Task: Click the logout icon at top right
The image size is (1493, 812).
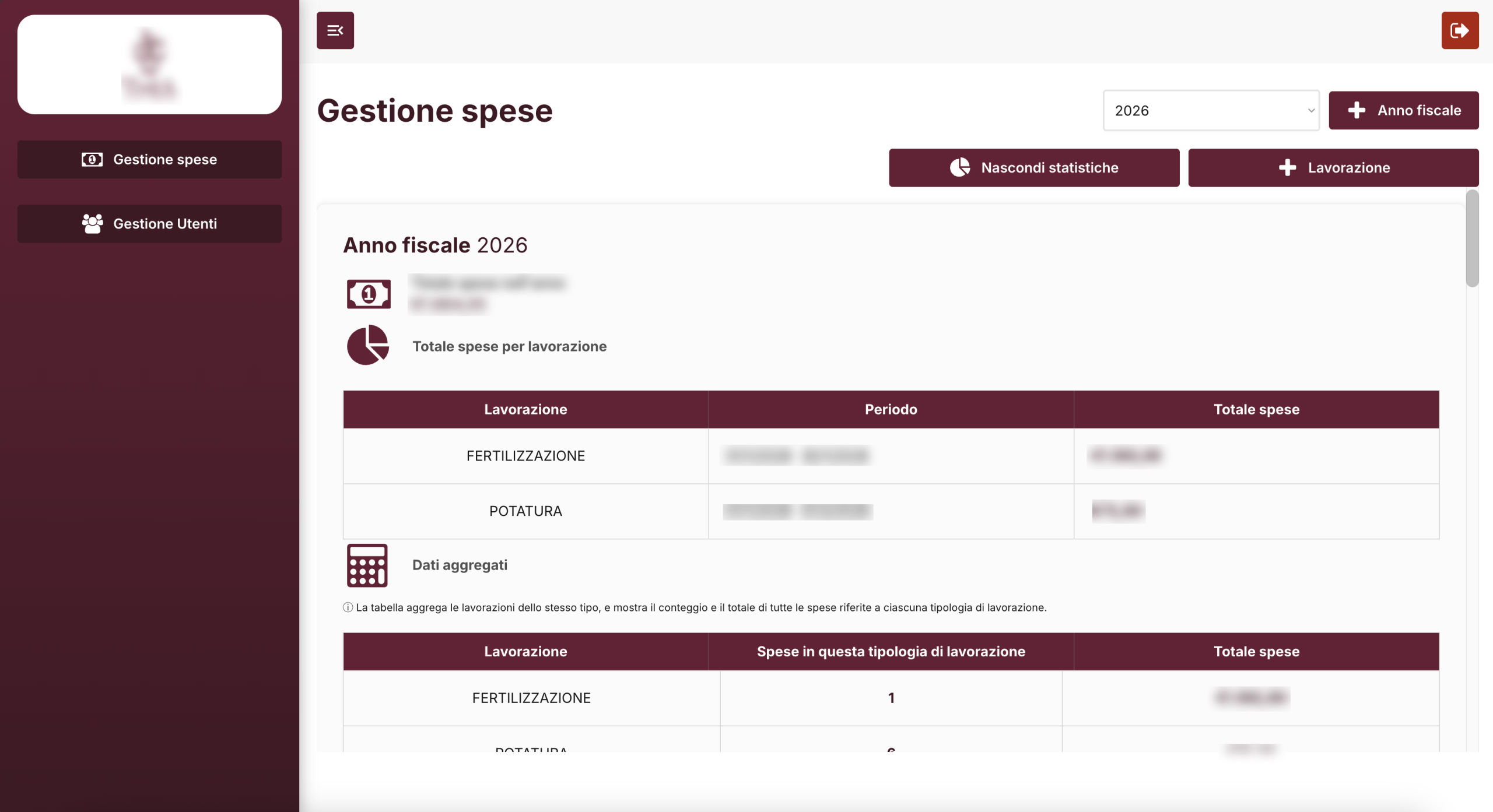Action: point(1459,30)
